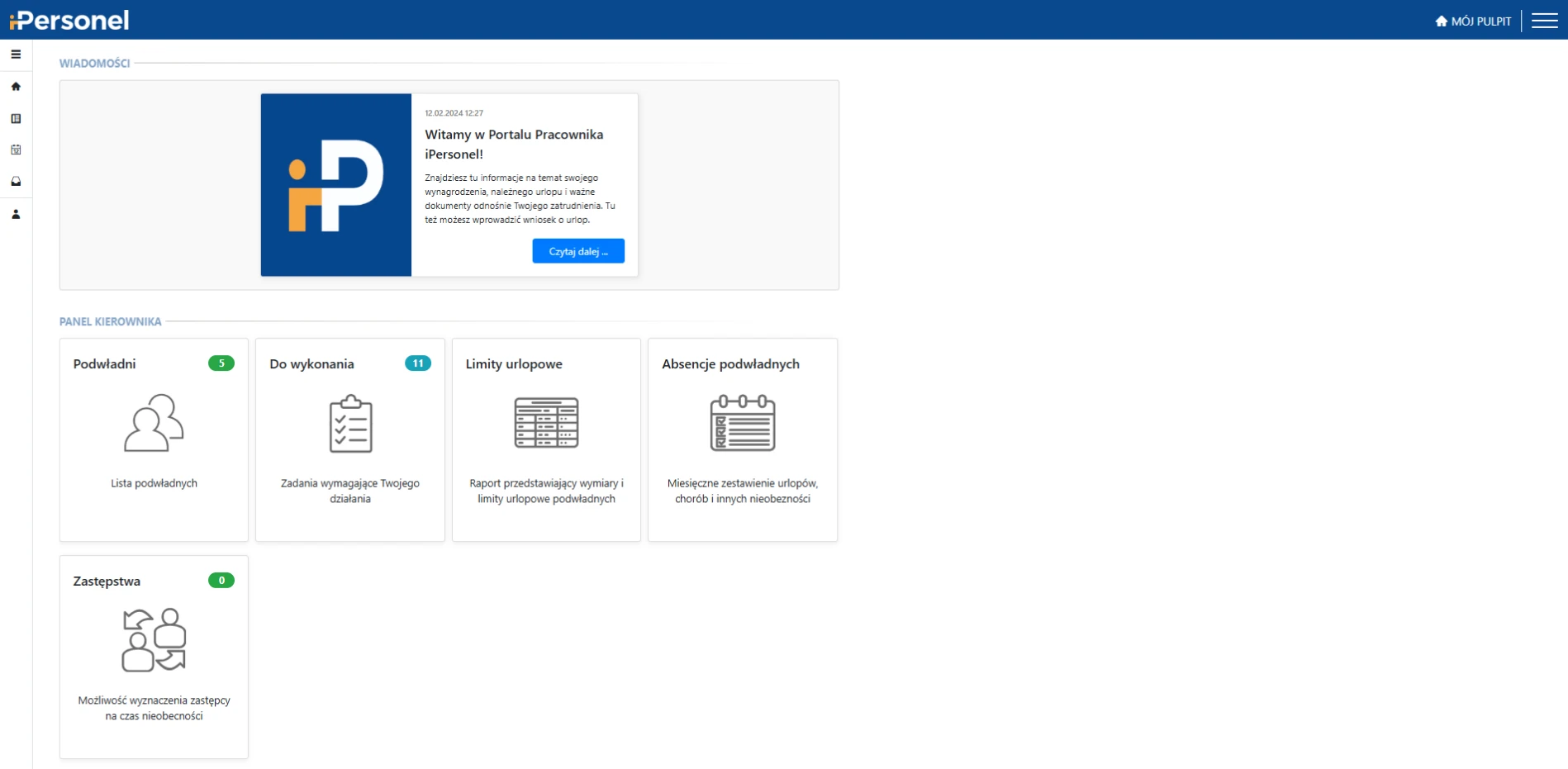
Task: Click the home icon in left sidebar
Action: (16, 87)
